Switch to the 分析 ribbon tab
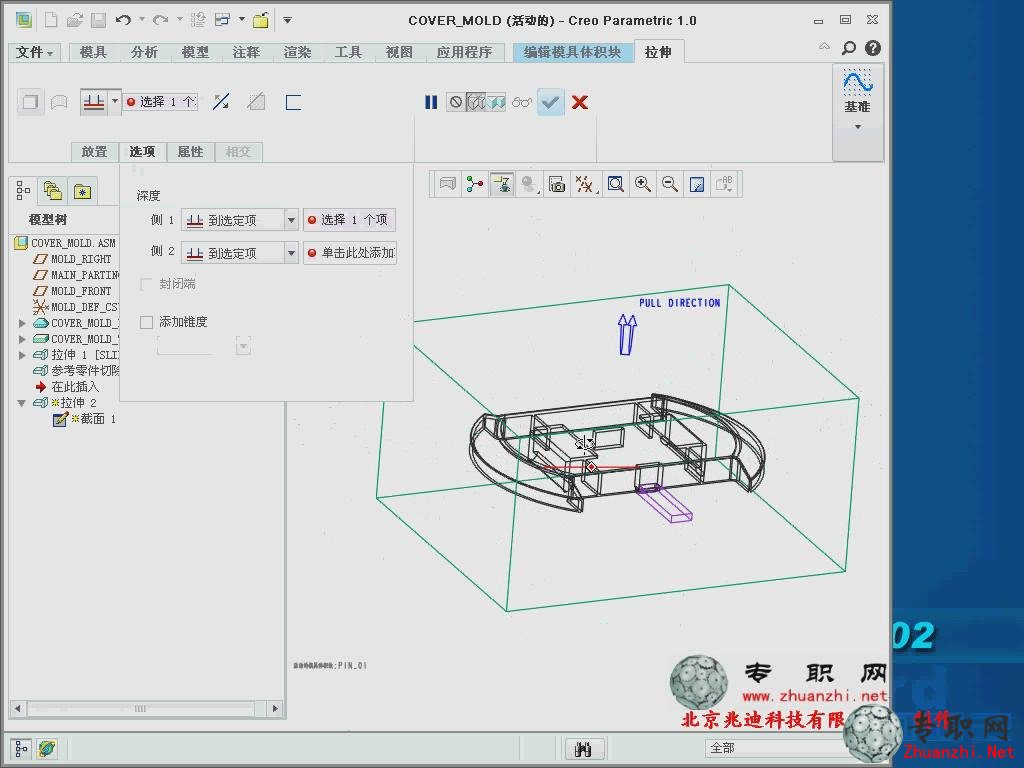This screenshot has width=1024, height=768. coord(144,52)
